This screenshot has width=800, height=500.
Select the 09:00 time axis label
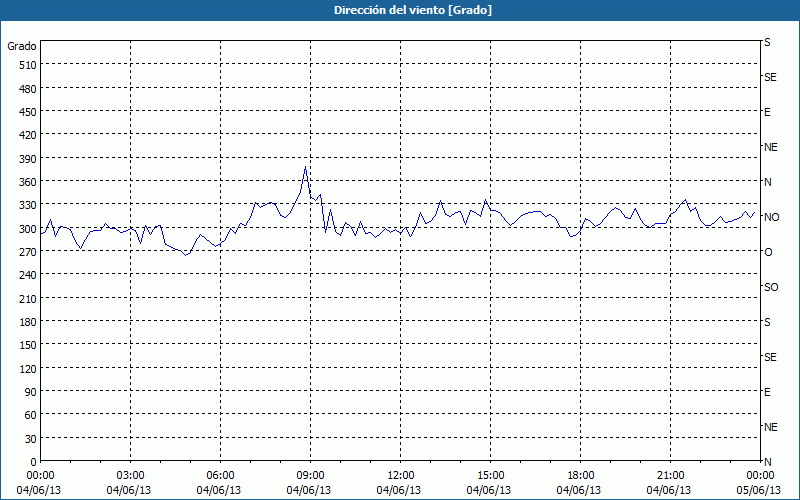310,475
